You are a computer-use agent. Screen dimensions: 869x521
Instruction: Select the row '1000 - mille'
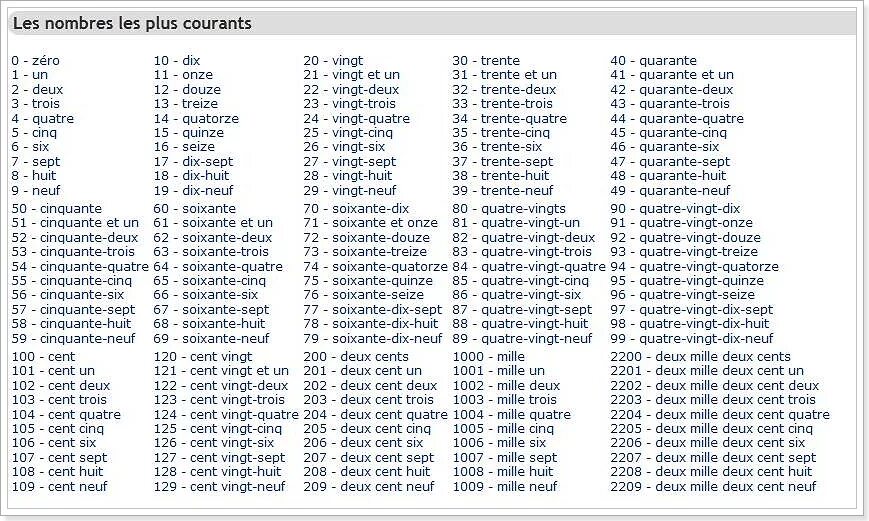tap(488, 356)
